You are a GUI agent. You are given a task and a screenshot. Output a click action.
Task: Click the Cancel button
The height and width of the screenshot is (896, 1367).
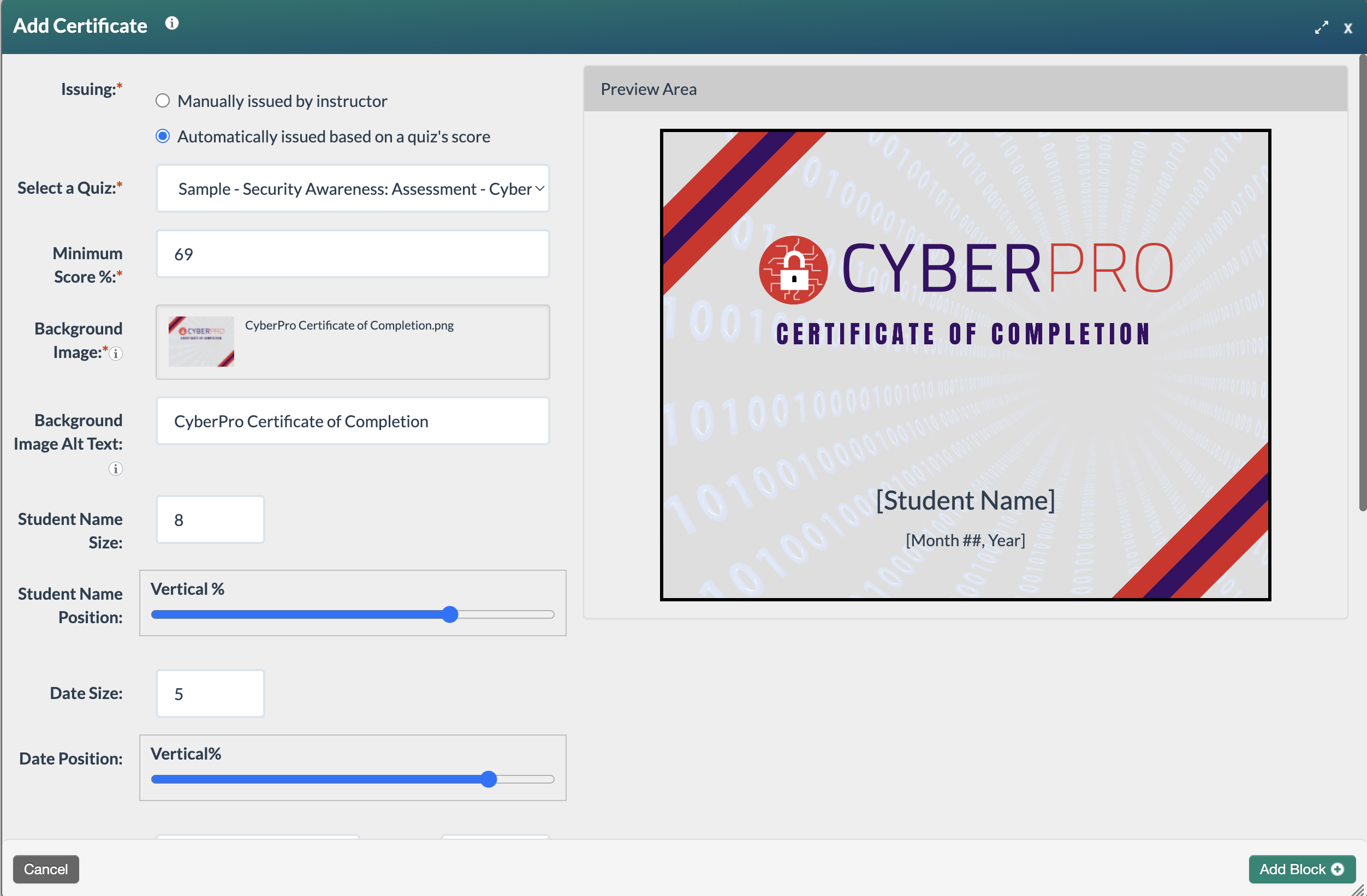pos(46,870)
